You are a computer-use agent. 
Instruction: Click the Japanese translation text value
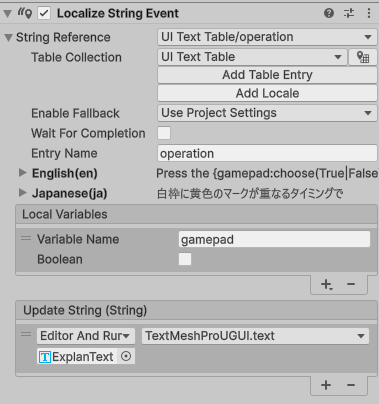coord(250,193)
